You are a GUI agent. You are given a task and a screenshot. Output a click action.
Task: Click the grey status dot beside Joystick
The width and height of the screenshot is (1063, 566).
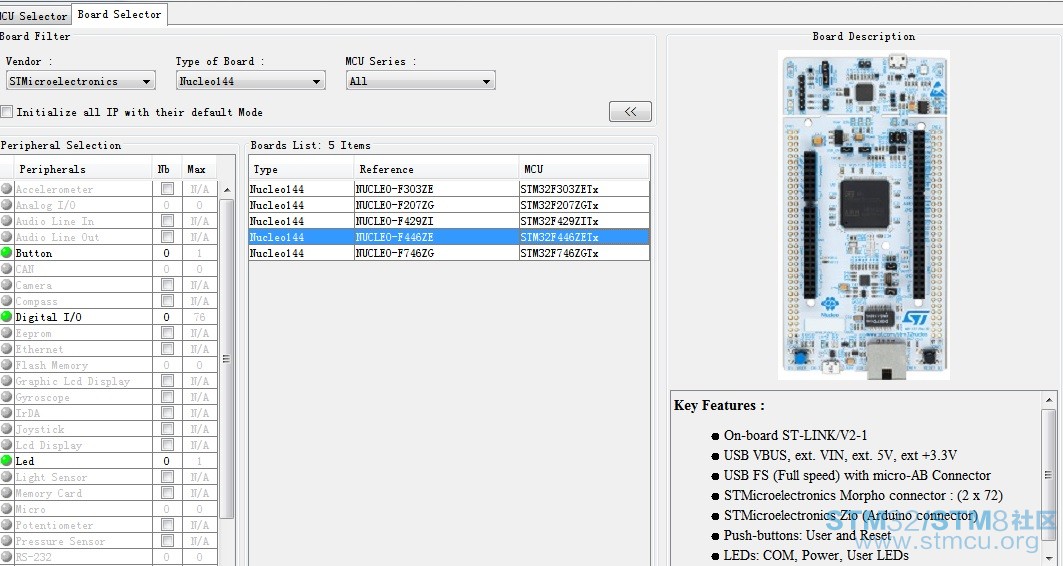[x=7, y=428]
